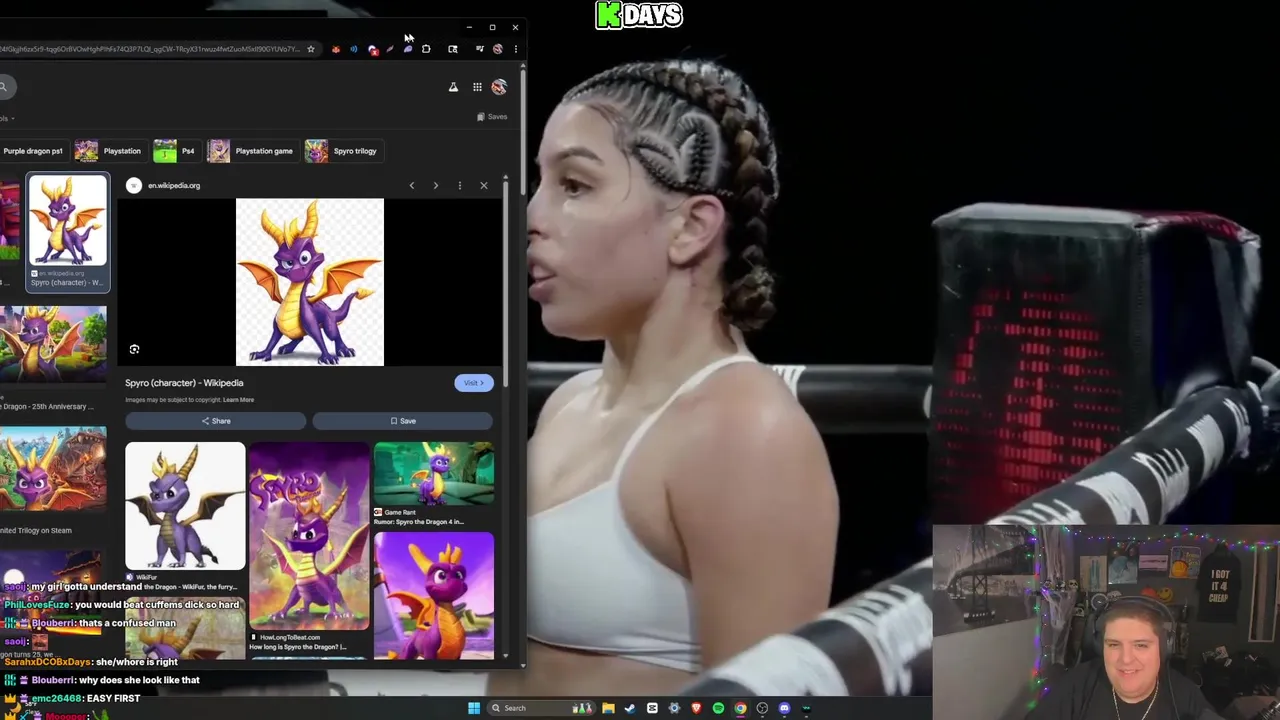
Task: Open OBS Studio from the taskbar
Action: [762, 708]
